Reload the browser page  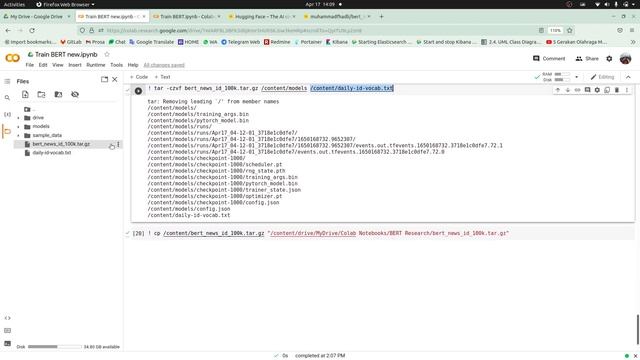[x=32, y=31]
